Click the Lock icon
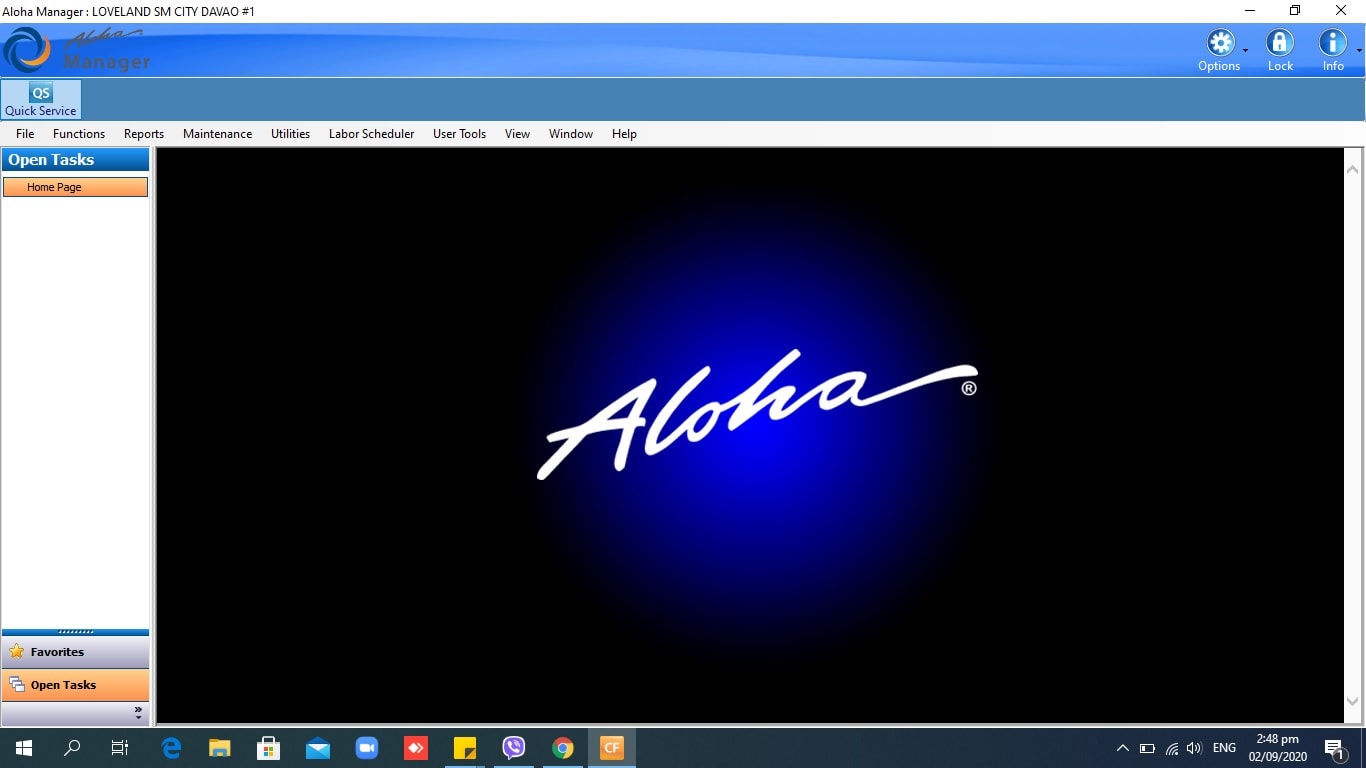This screenshot has width=1366, height=768. coord(1280,43)
